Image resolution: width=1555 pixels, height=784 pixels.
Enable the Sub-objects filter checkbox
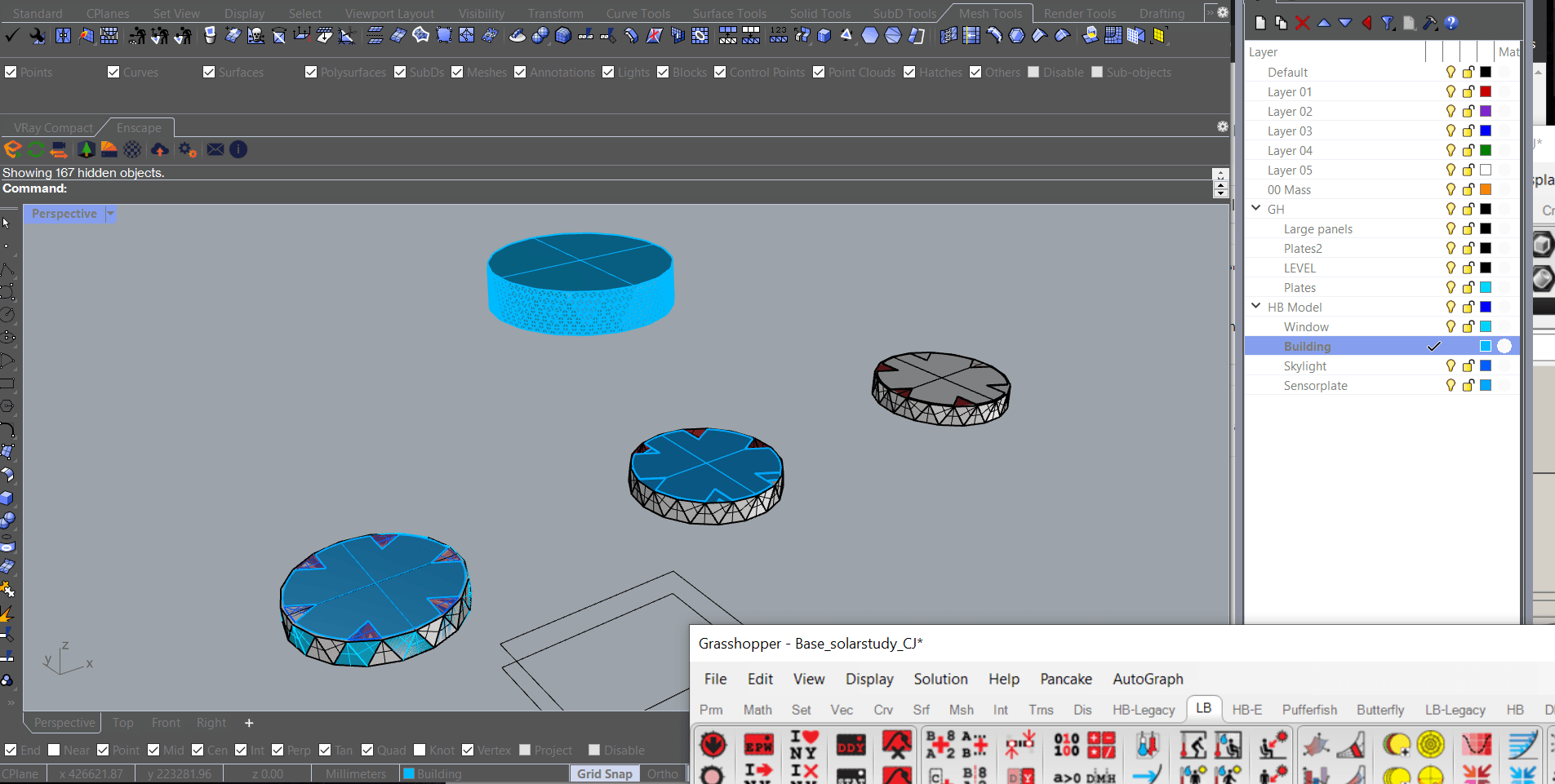click(x=1097, y=72)
